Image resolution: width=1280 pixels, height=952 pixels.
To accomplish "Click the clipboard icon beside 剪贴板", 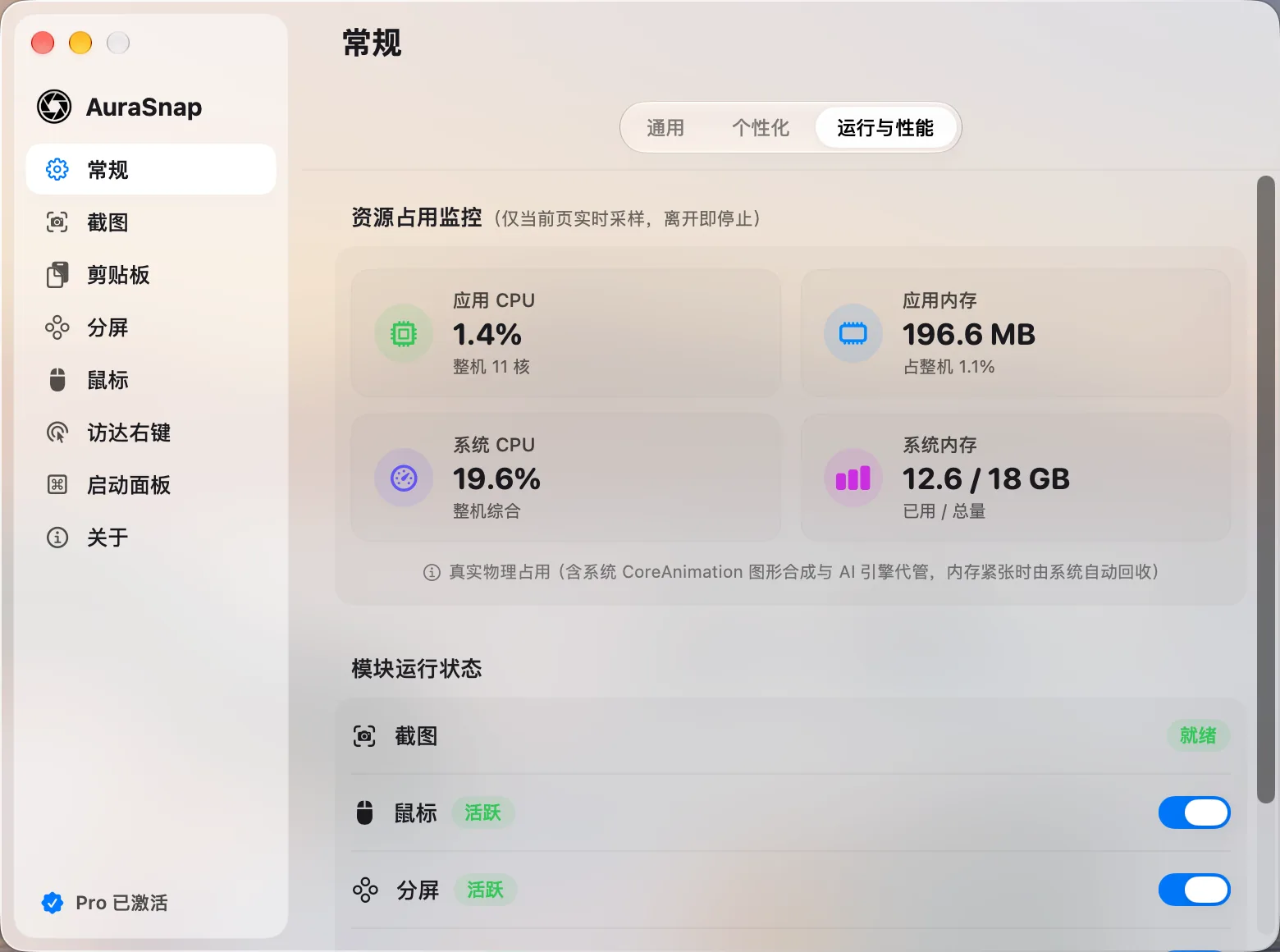I will [57, 274].
